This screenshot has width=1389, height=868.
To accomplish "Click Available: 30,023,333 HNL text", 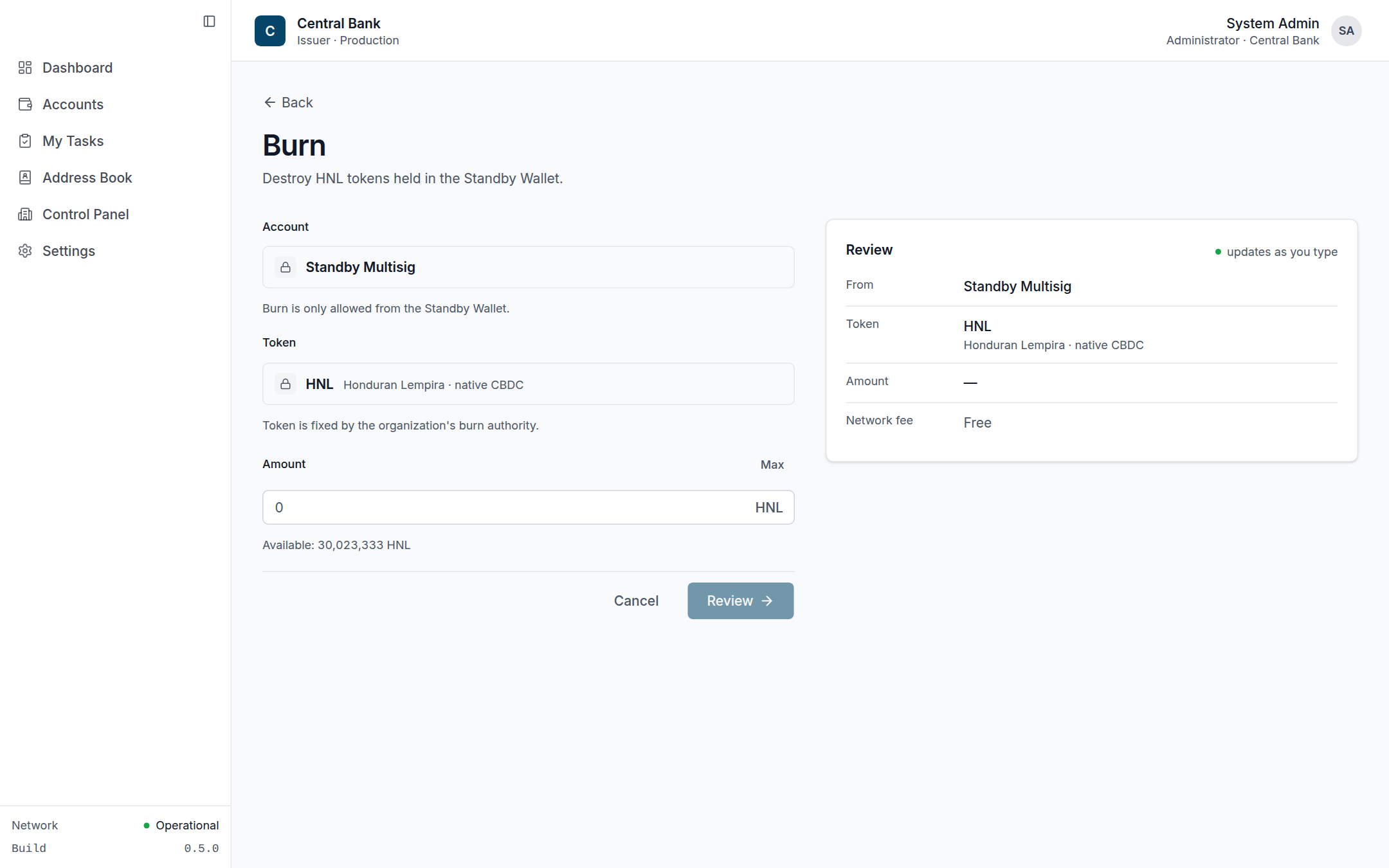I will [x=336, y=545].
